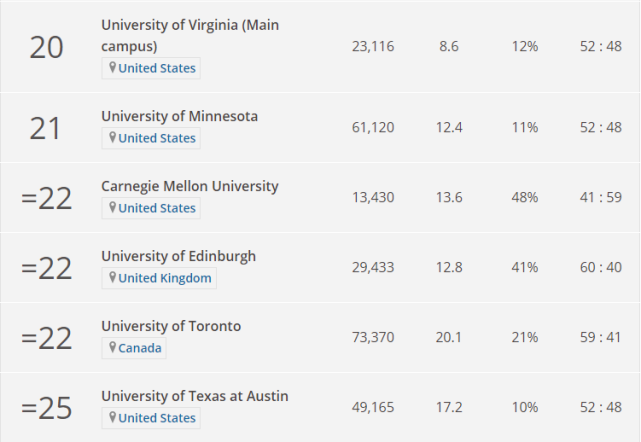Open University of Minnesota profile link
The height and width of the screenshot is (442, 641).
(x=179, y=116)
